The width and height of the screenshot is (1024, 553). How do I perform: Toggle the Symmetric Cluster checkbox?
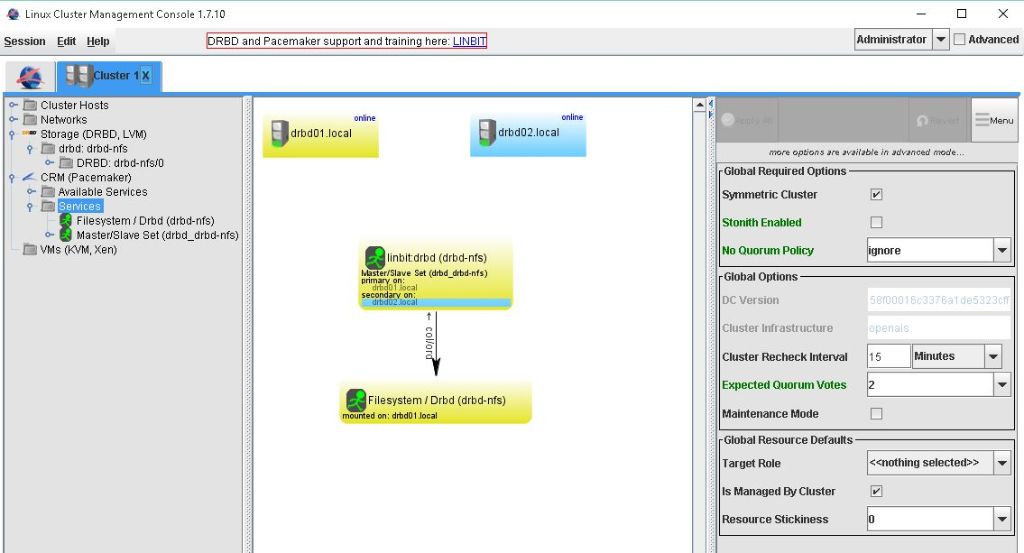pyautogui.click(x=876, y=195)
